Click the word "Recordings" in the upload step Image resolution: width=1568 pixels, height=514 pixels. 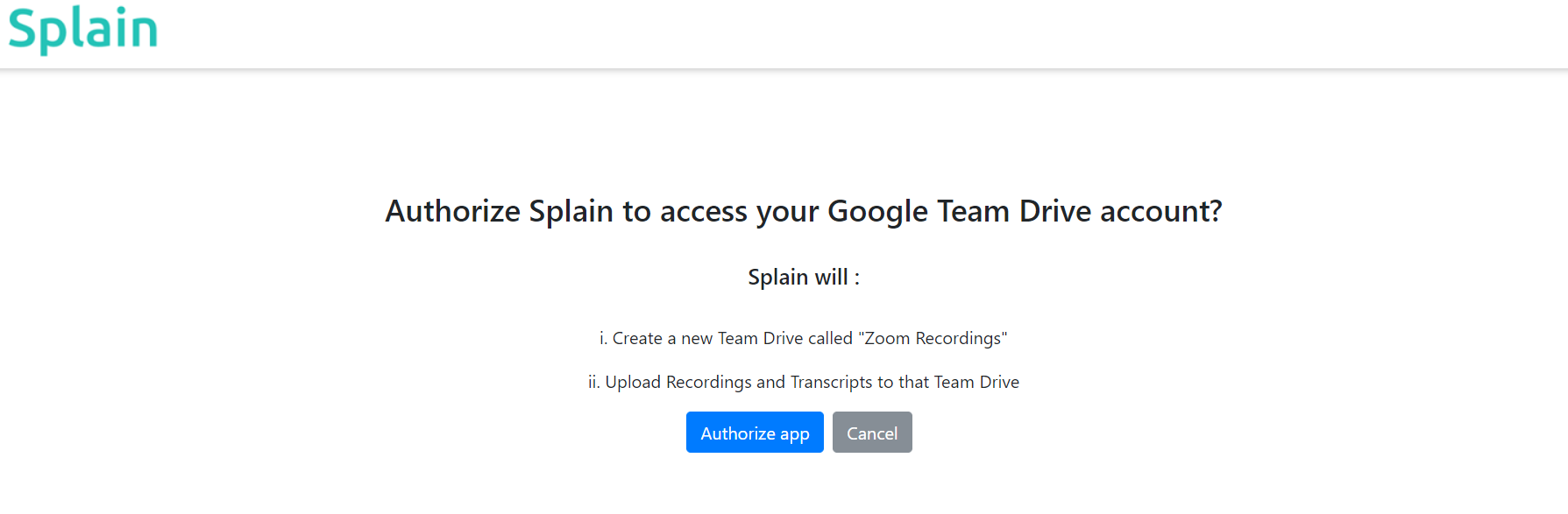(x=708, y=382)
